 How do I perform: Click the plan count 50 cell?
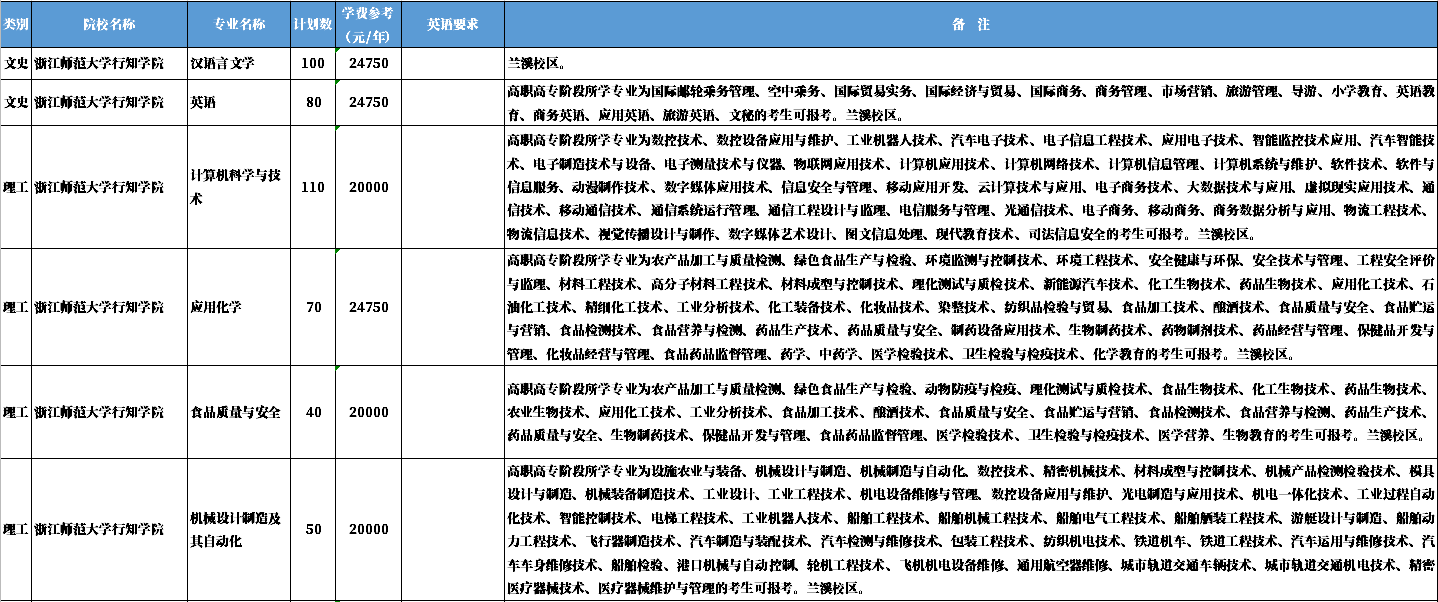click(x=313, y=529)
